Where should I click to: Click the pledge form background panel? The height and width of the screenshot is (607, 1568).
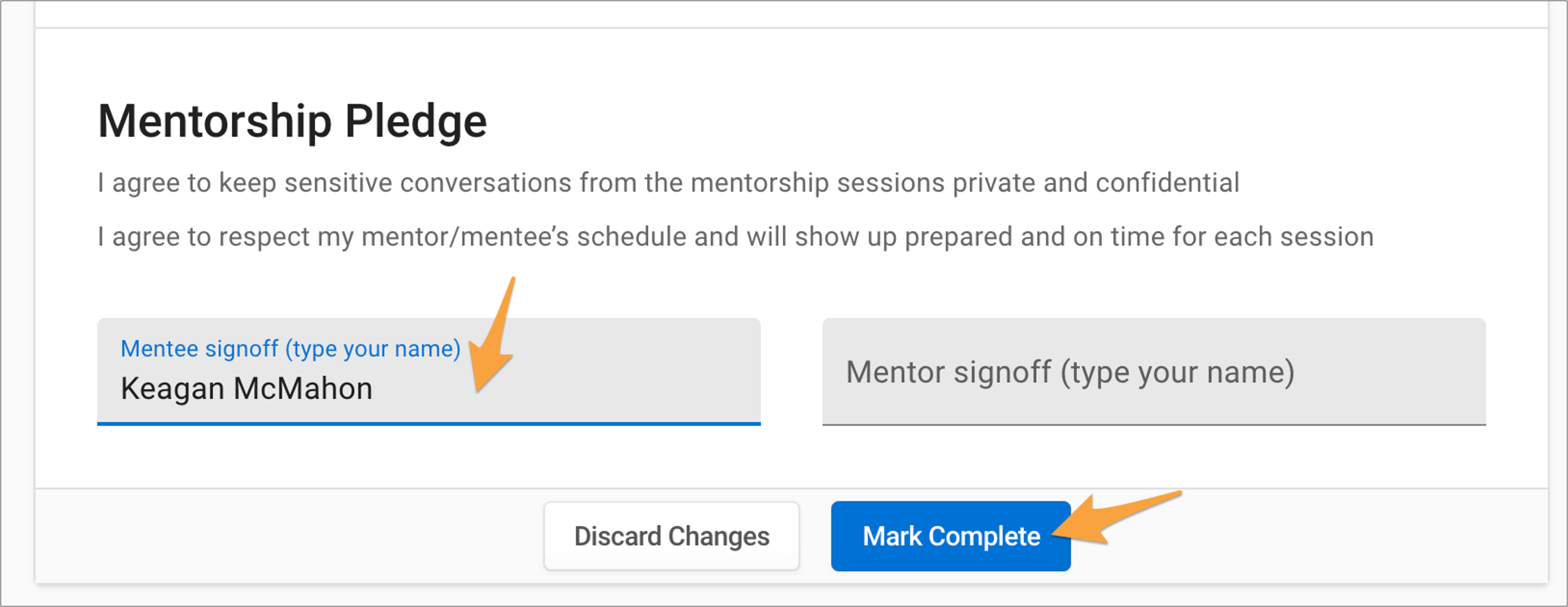[x=791, y=286]
